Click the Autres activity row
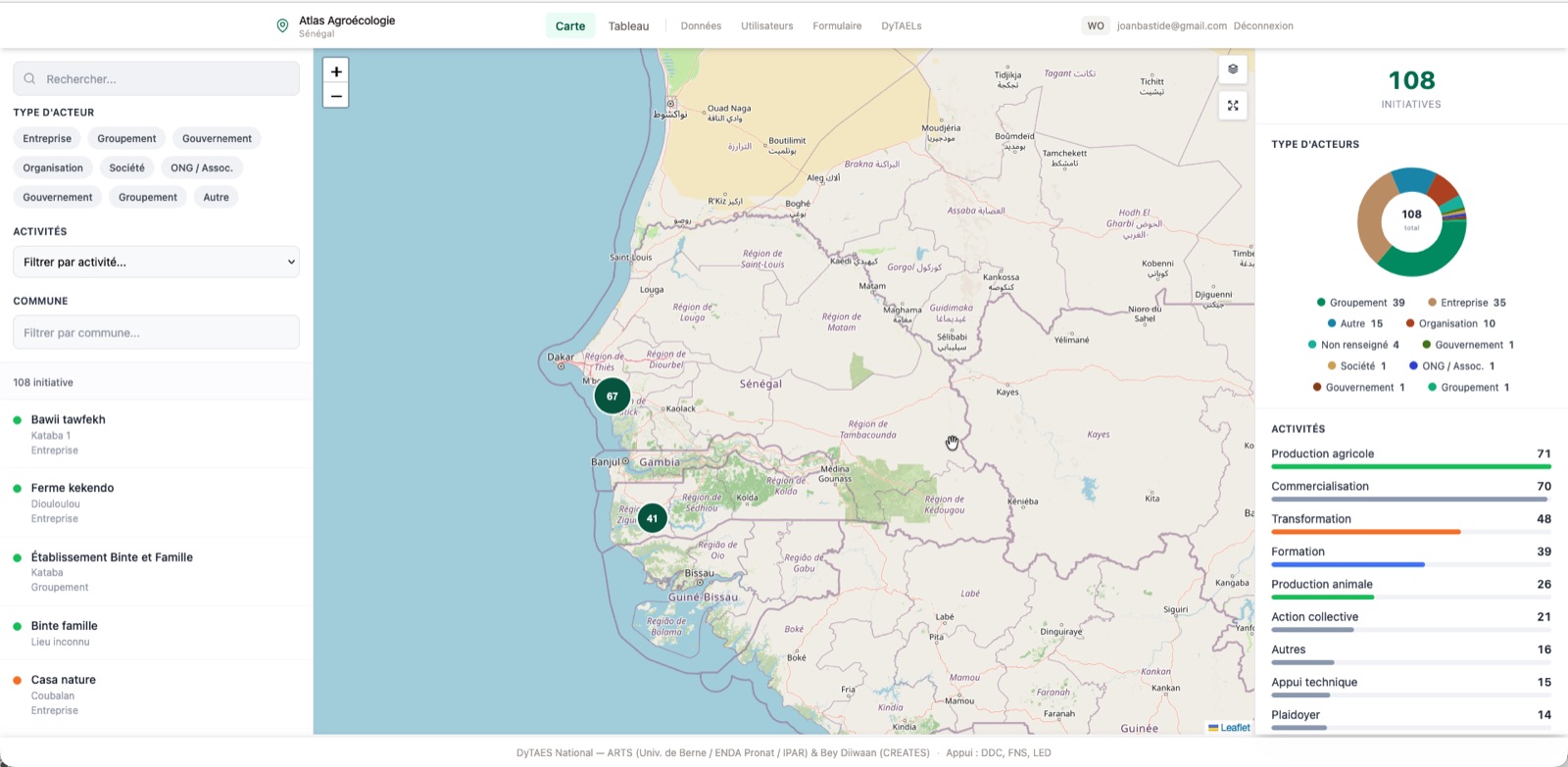This screenshot has height=767, width=1568. point(1411,653)
